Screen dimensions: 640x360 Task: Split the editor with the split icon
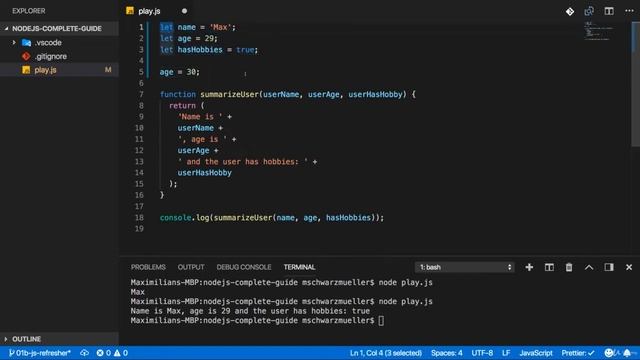pos(609,11)
